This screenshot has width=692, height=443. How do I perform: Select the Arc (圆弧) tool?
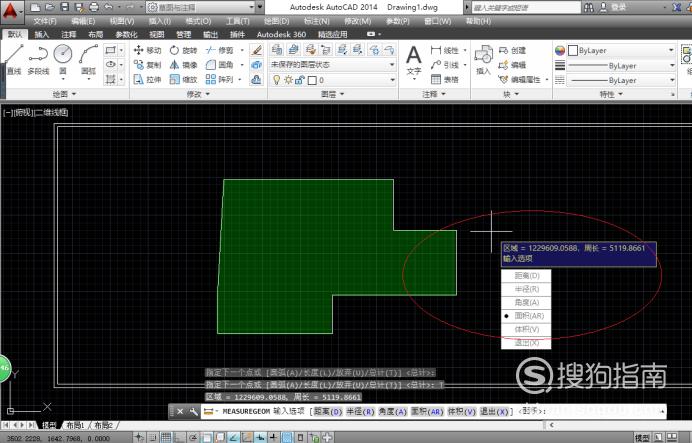pos(88,60)
